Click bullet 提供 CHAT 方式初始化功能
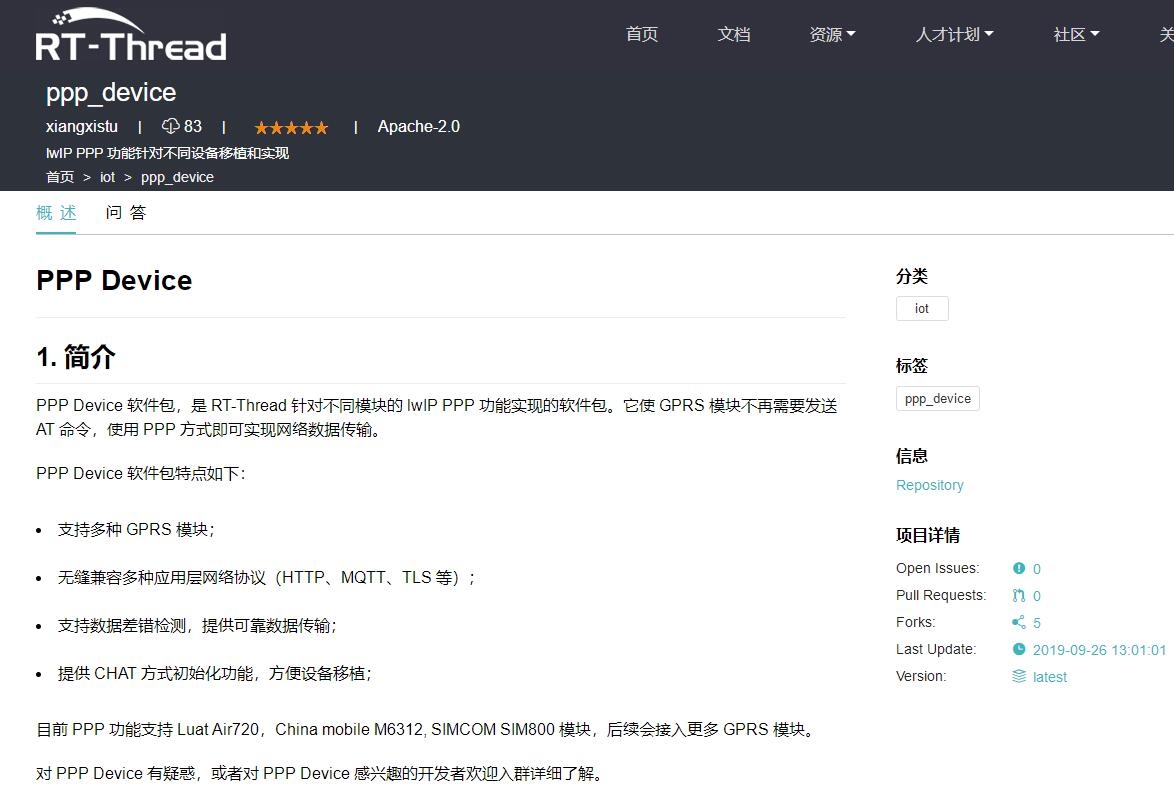 (x=215, y=673)
